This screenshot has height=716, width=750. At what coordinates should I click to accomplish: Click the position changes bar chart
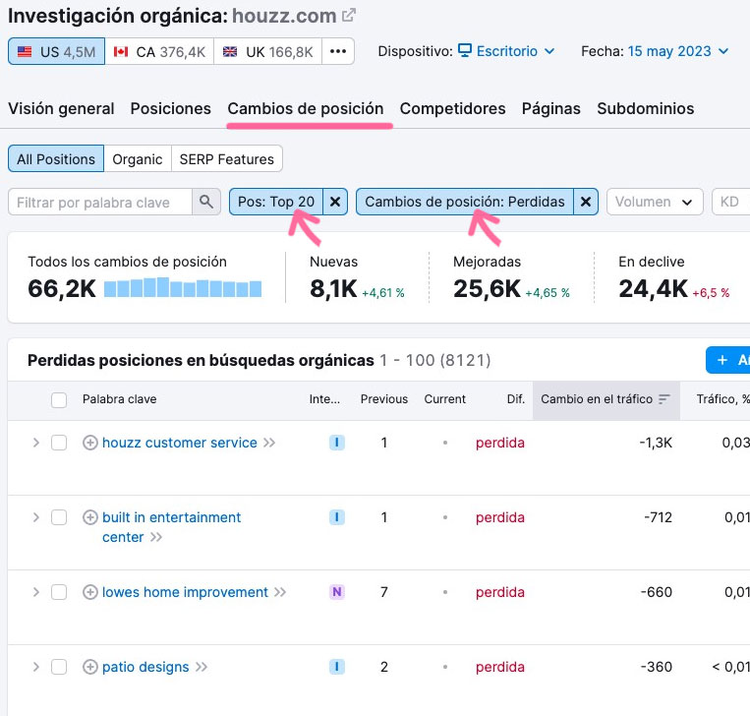(183, 287)
